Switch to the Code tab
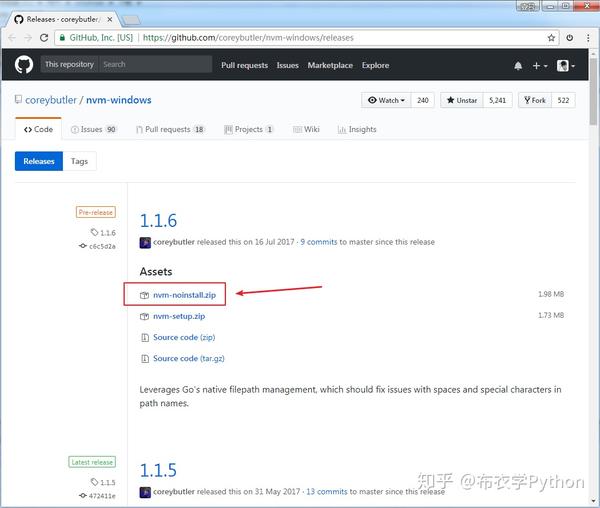Viewport: 600px width, 508px height. [38, 129]
